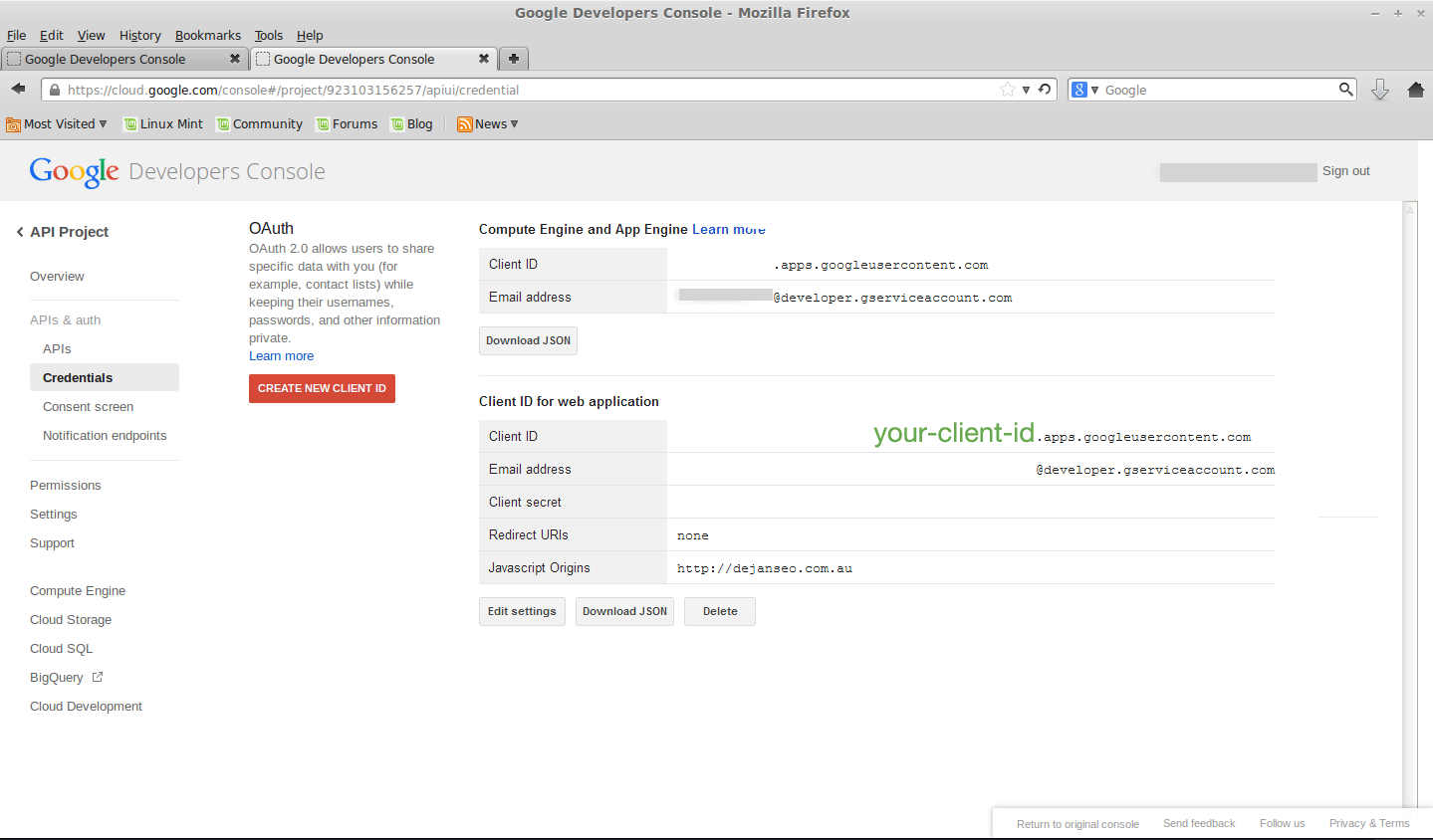Open the Downloads arrow icon
The width and height of the screenshot is (1433, 840).
pos(1380,90)
